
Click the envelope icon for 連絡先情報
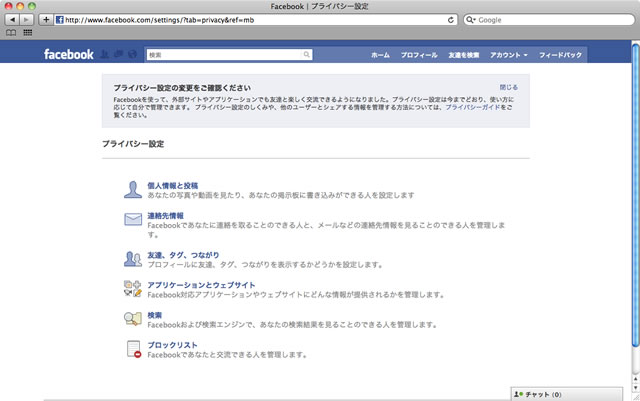click(133, 219)
